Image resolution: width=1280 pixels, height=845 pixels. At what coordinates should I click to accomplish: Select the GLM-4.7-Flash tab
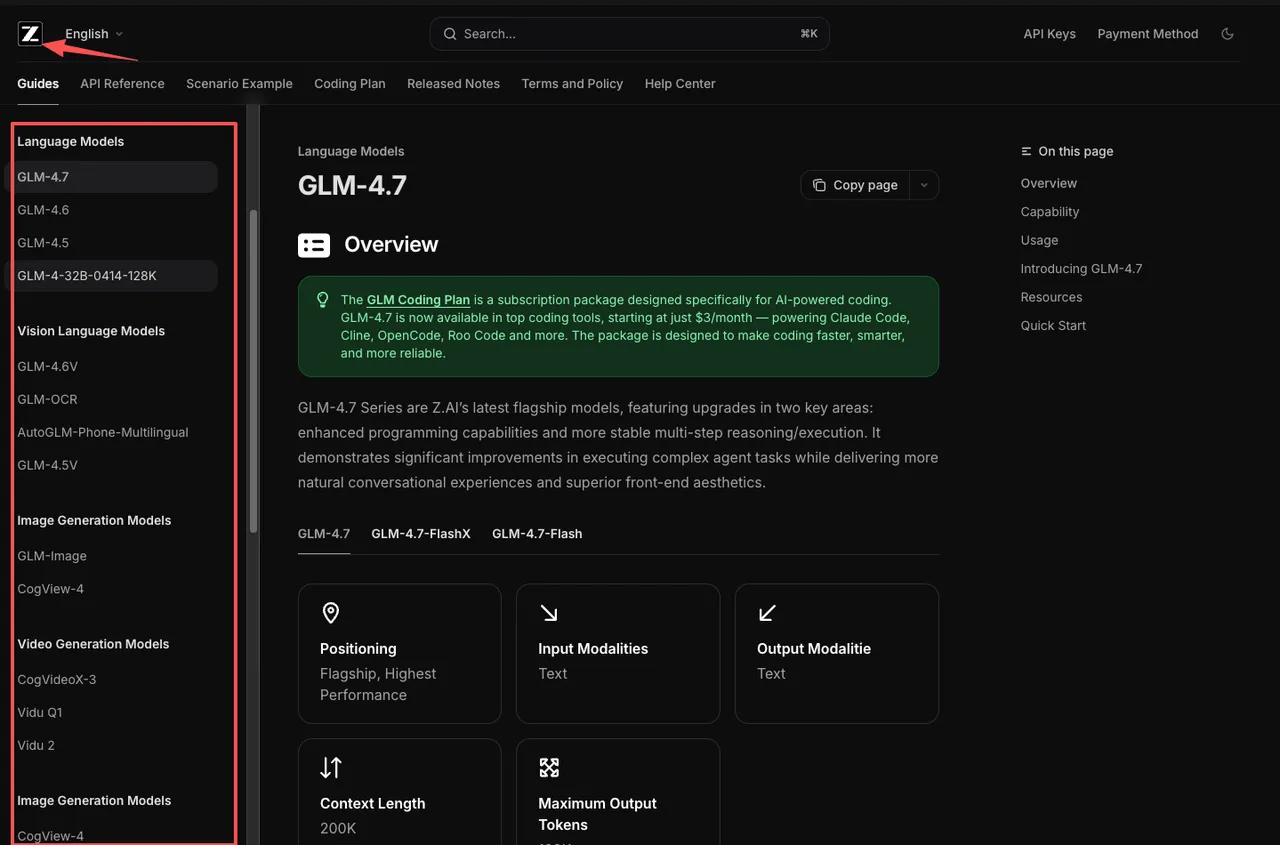[537, 534]
